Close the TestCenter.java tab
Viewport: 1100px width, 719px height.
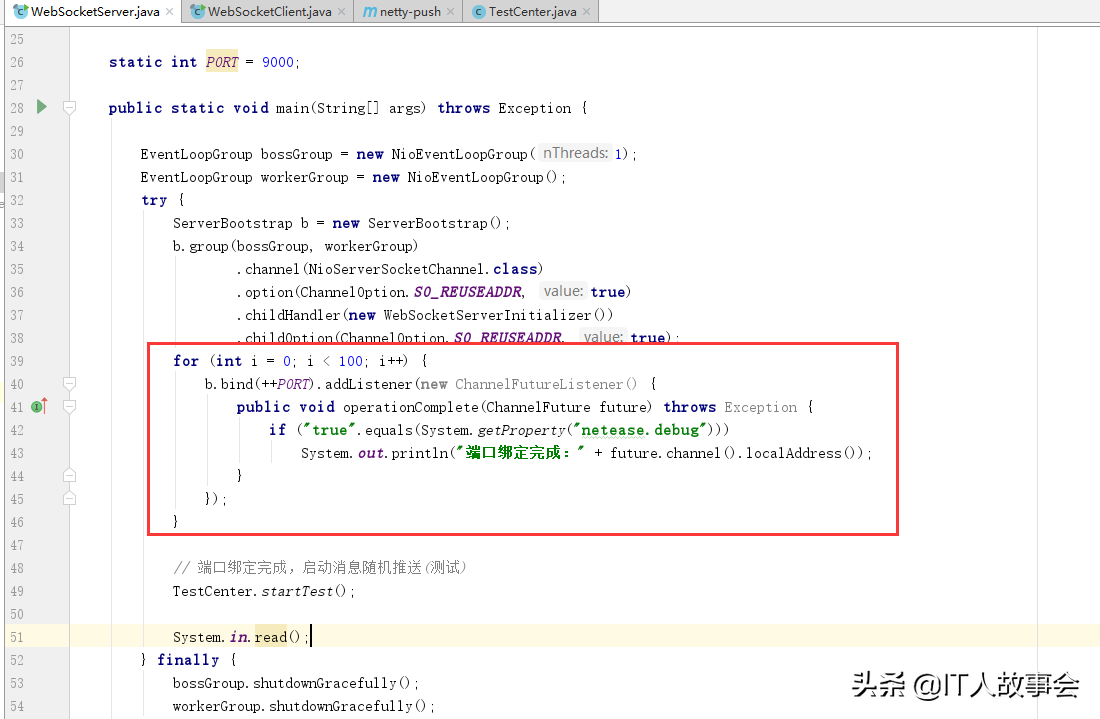tap(588, 12)
